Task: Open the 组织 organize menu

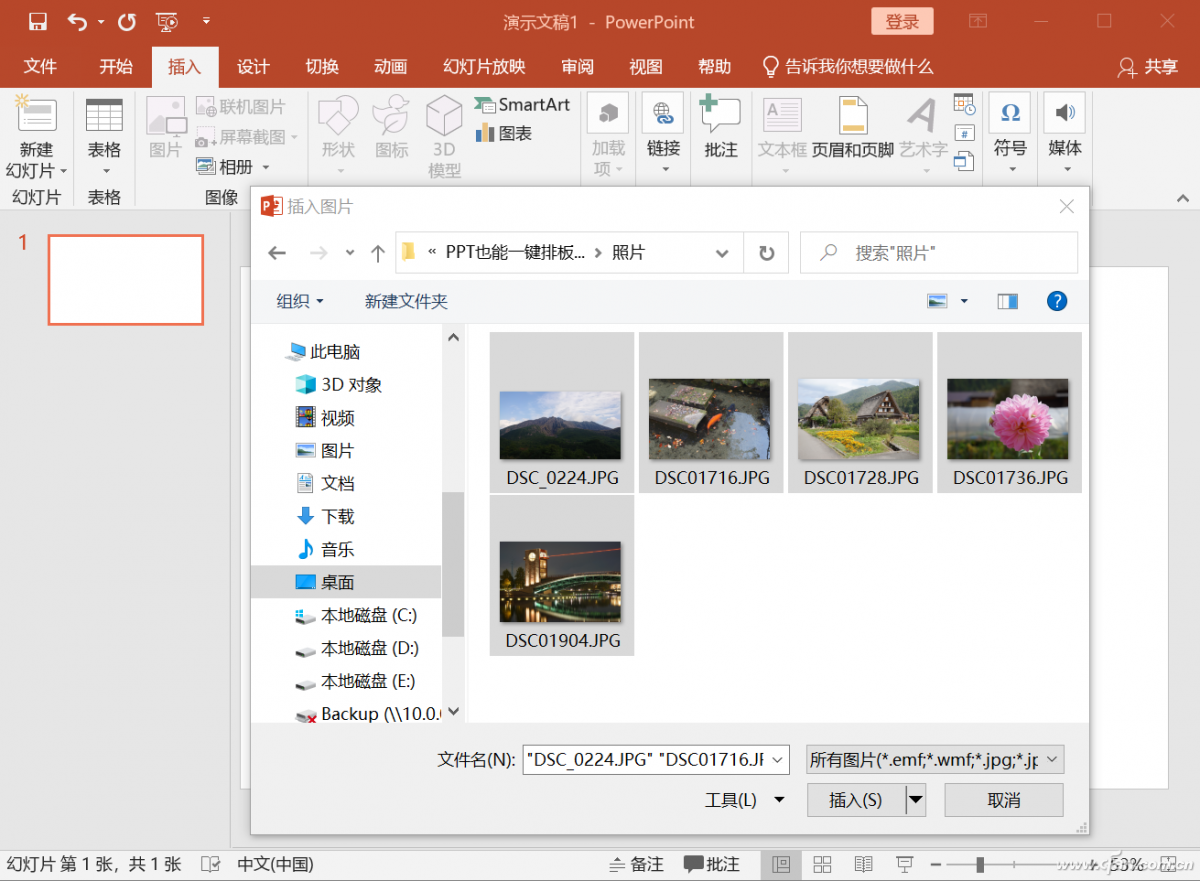Action: tap(300, 301)
